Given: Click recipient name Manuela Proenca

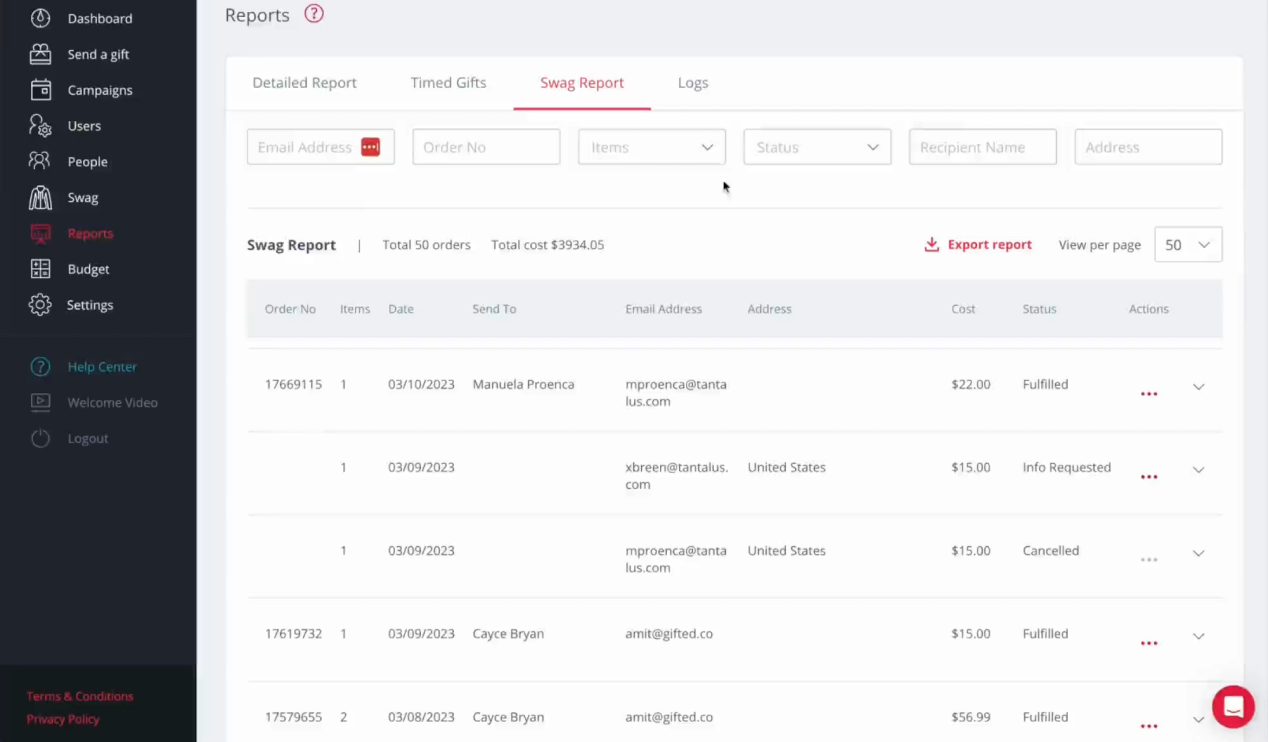Looking at the screenshot, I should pyautogui.click(x=523, y=384).
